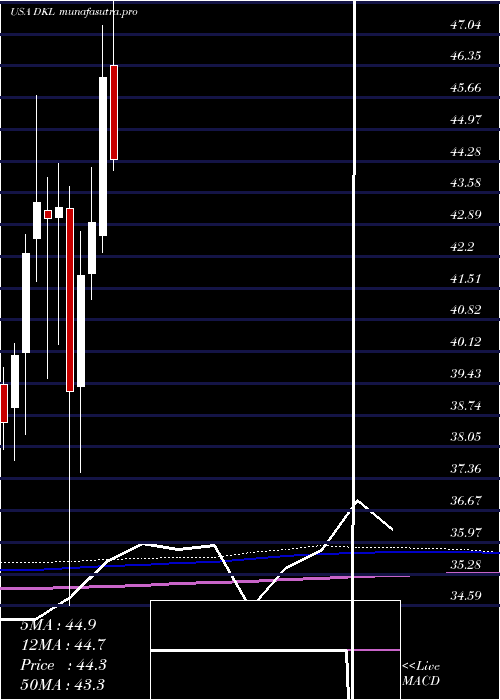Image resolution: width=500 pixels, height=700 pixels.
Task: Click the long red candle spanning 43 to 39.43
Action: tap(70, 300)
